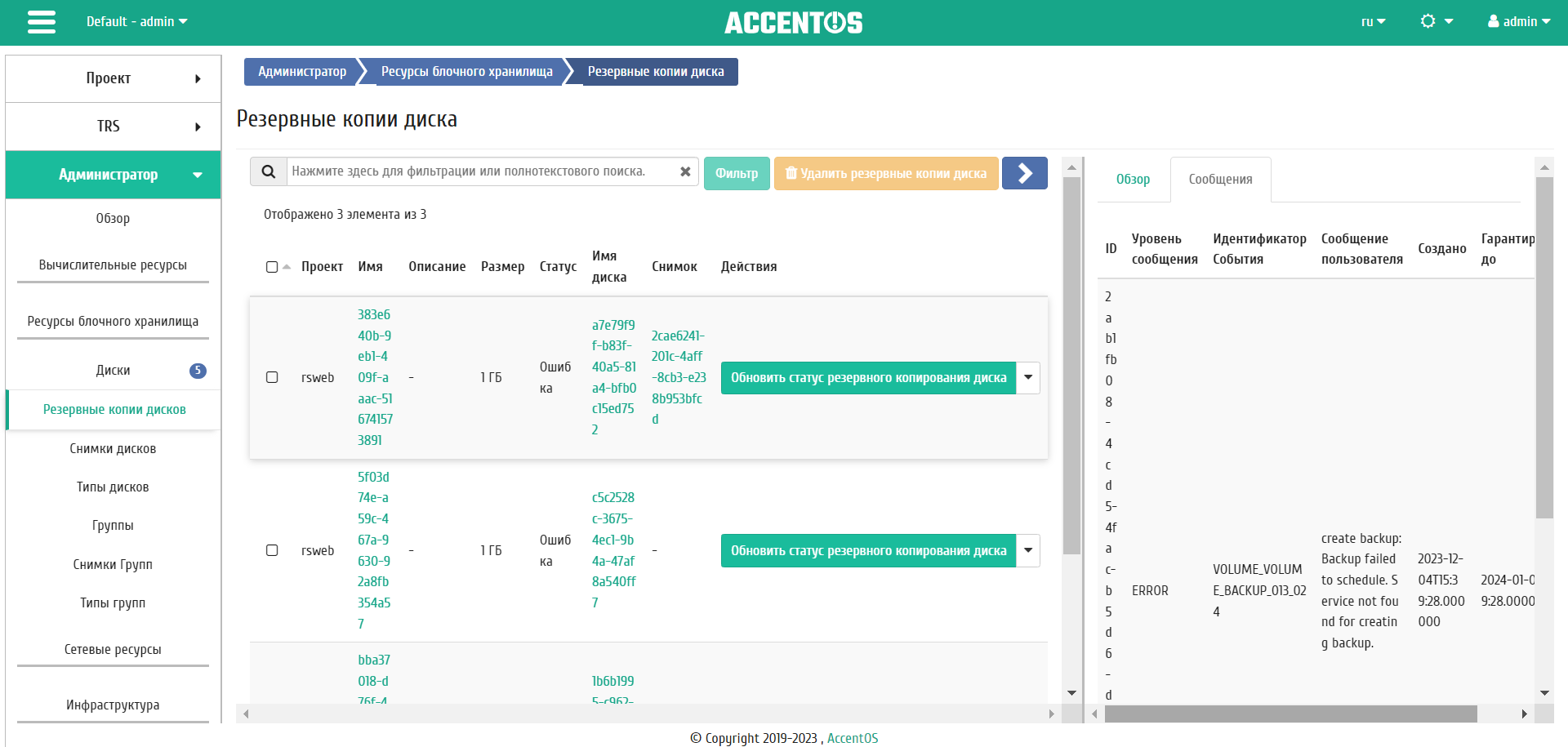Image resolution: width=1568 pixels, height=747 pixels.
Task: Open Обзор in the sidebar
Action: click(113, 219)
